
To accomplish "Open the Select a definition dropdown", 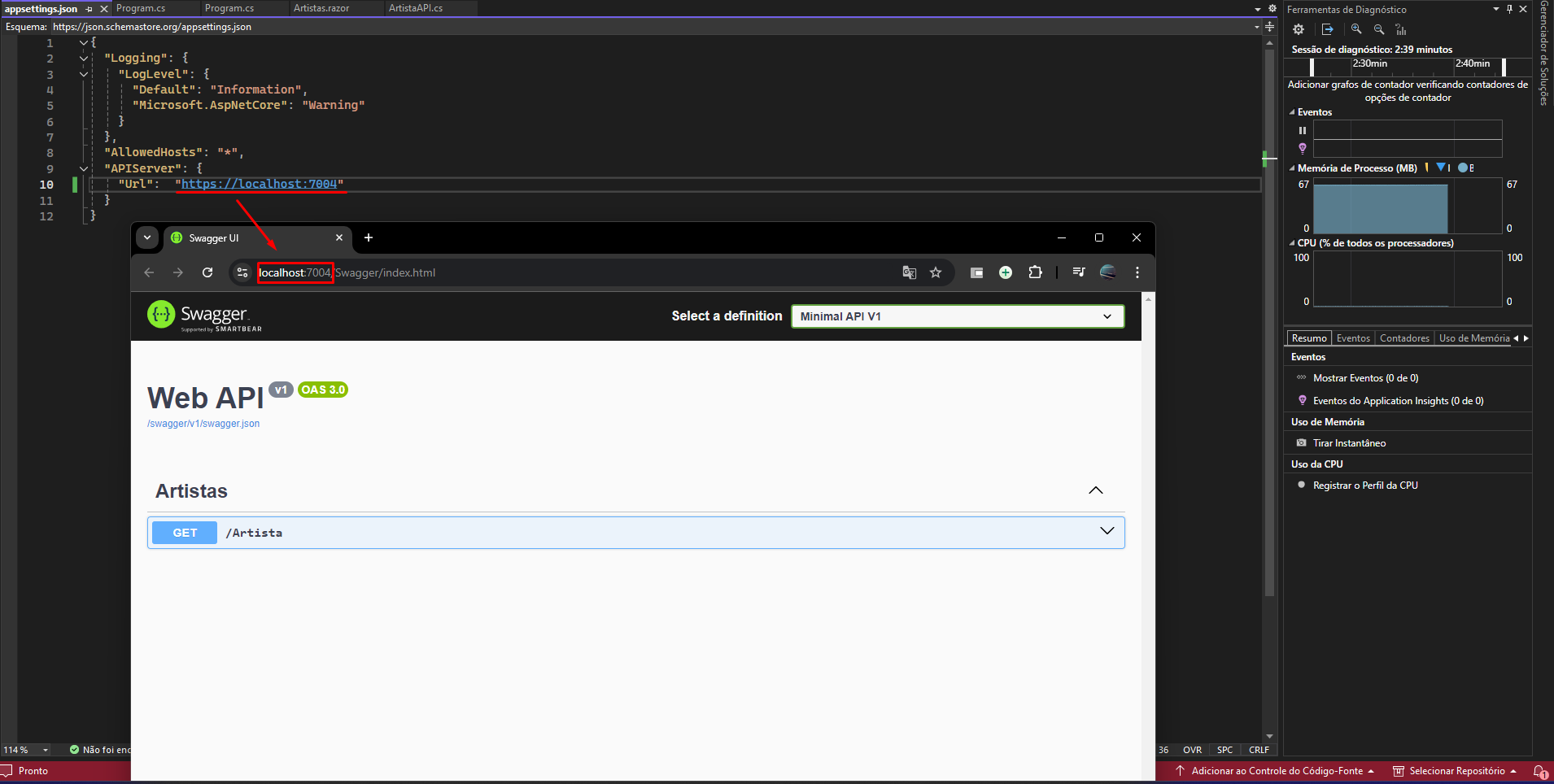I will [x=958, y=316].
